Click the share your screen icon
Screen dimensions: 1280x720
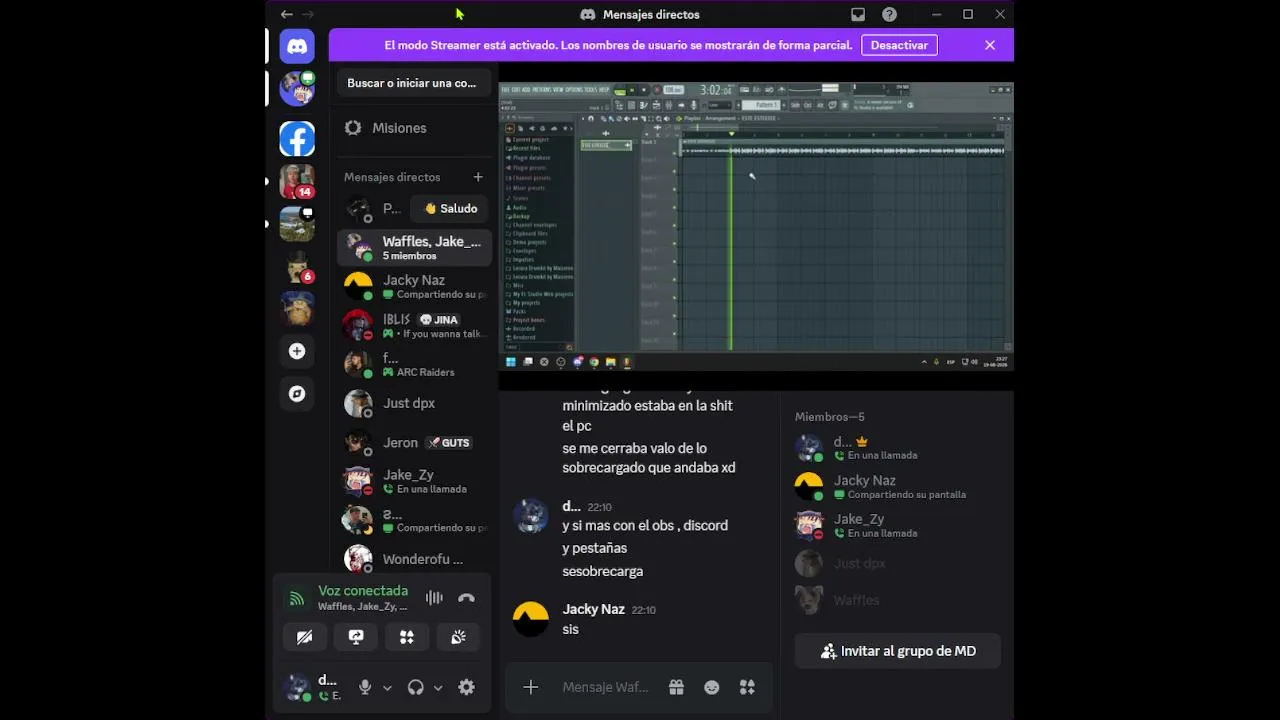pos(356,637)
